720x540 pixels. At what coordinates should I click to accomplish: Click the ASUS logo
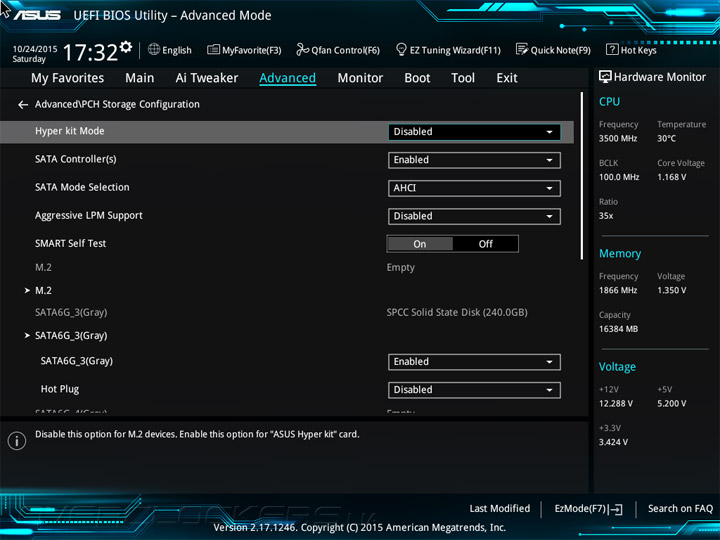(x=37, y=15)
